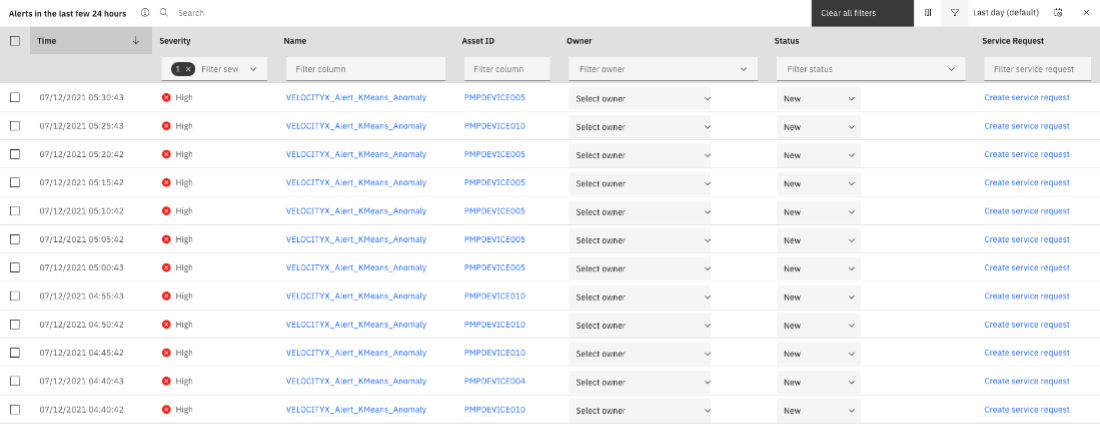Create service request for 04:55:43 alert

1027,296
